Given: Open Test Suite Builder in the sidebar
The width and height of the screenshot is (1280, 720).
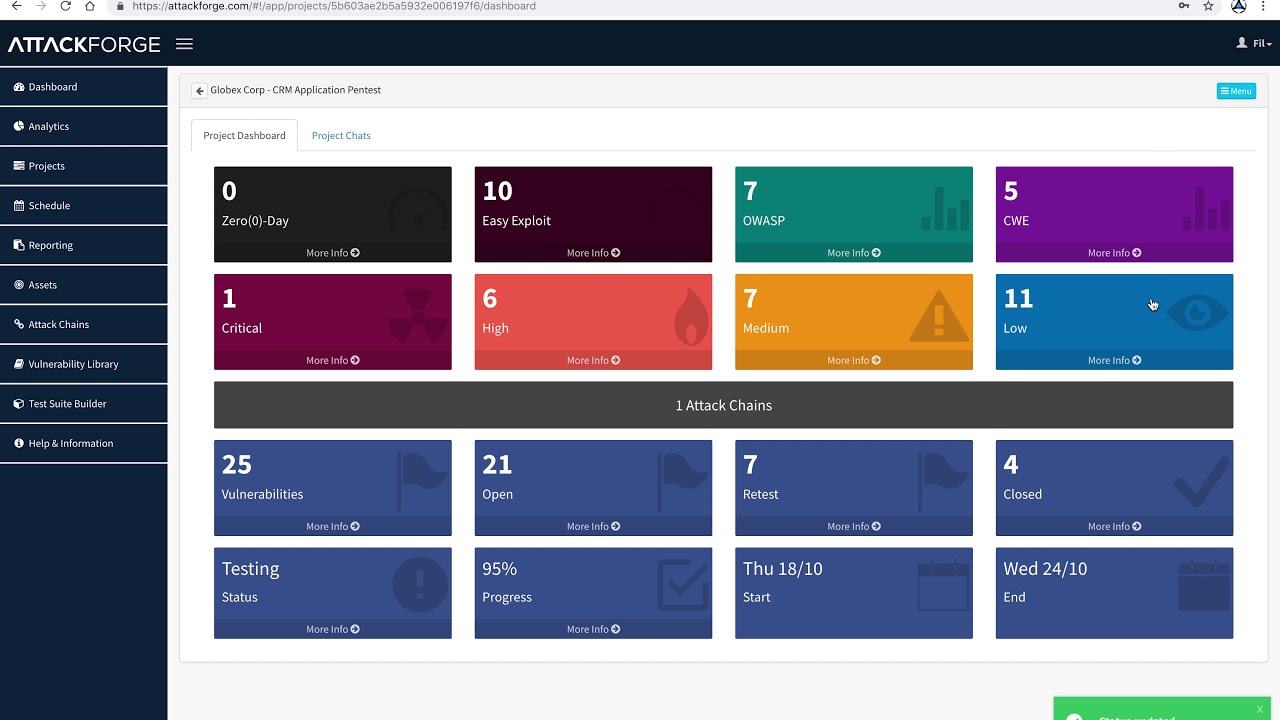Looking at the screenshot, I should 84,404.
